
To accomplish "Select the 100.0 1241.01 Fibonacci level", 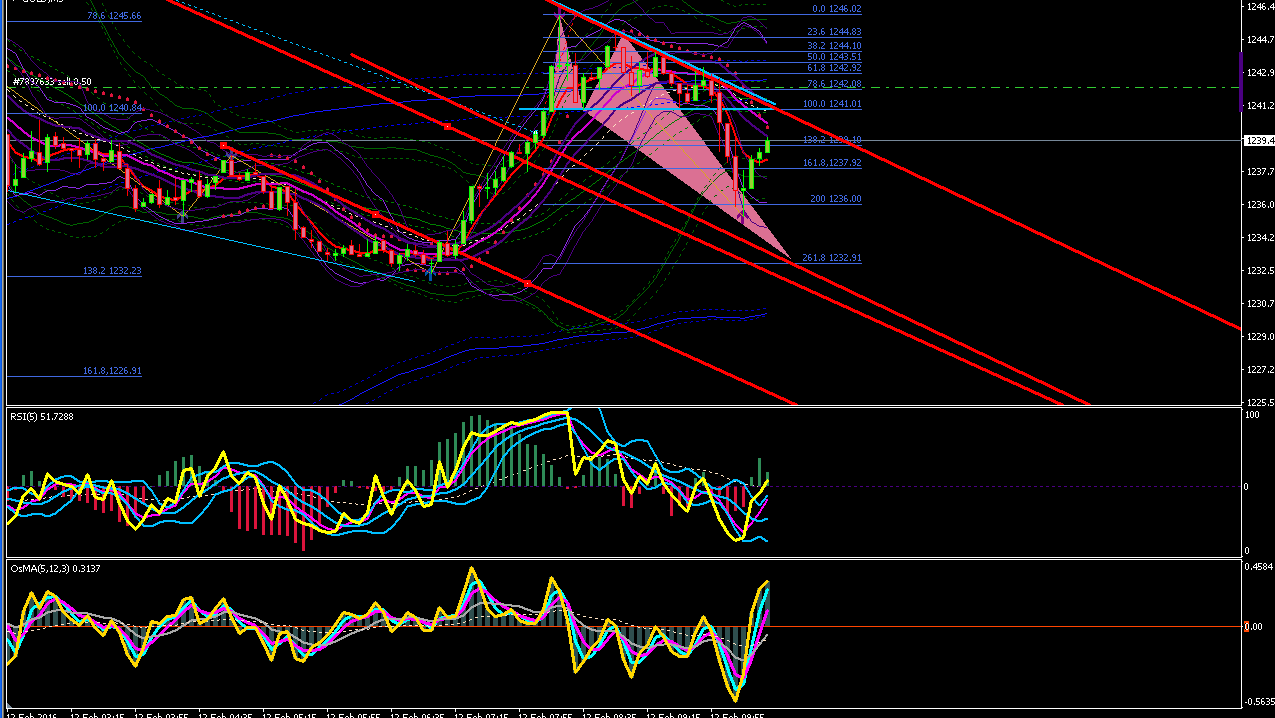I will (x=832, y=104).
